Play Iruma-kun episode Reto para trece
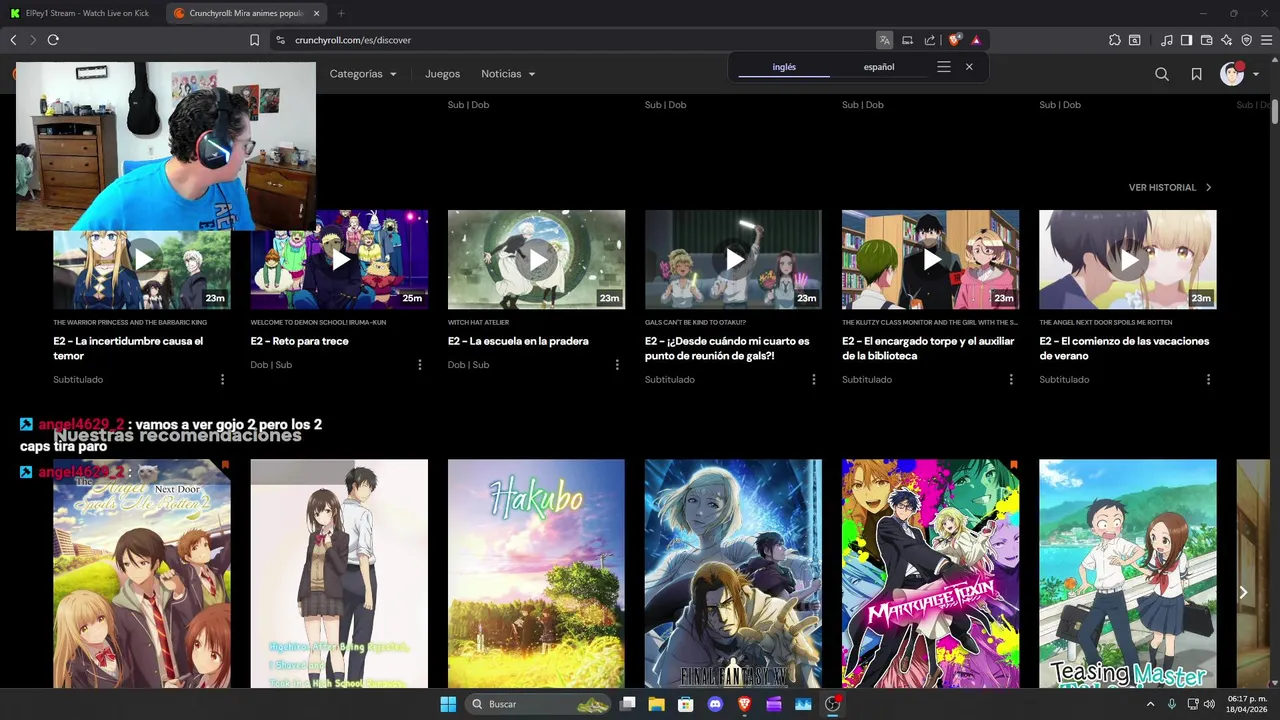This screenshot has height=720, width=1280. [339, 259]
